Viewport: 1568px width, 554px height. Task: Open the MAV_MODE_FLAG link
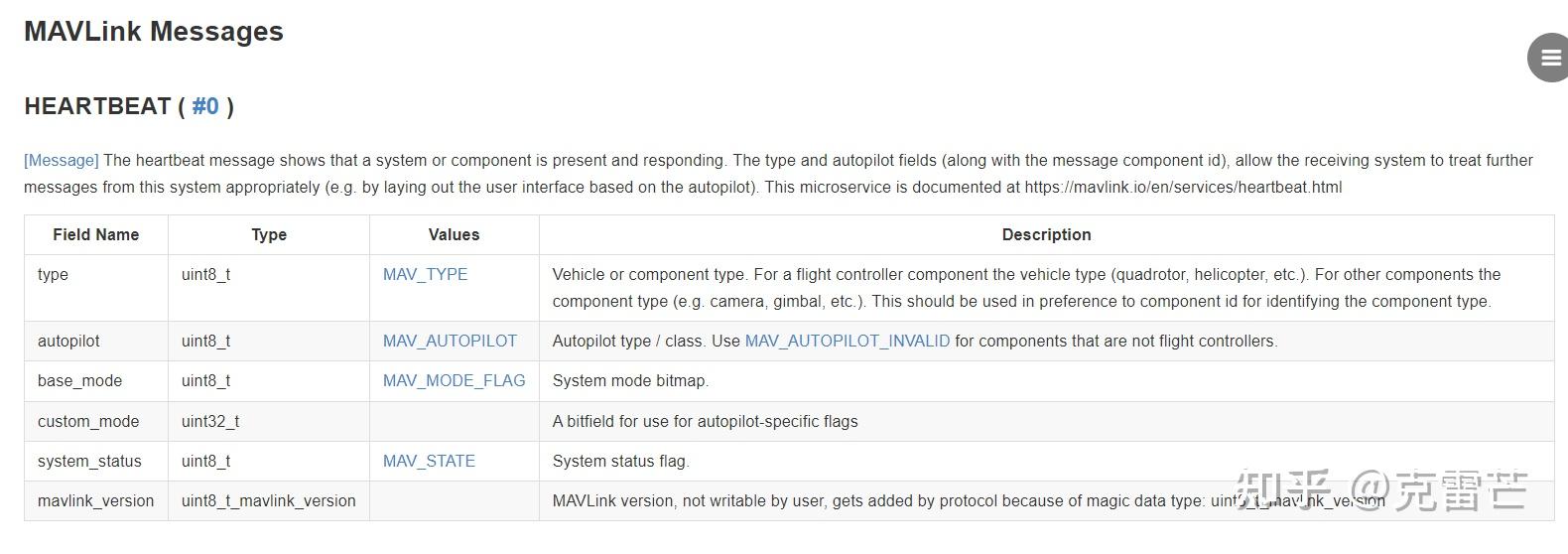[x=454, y=380]
